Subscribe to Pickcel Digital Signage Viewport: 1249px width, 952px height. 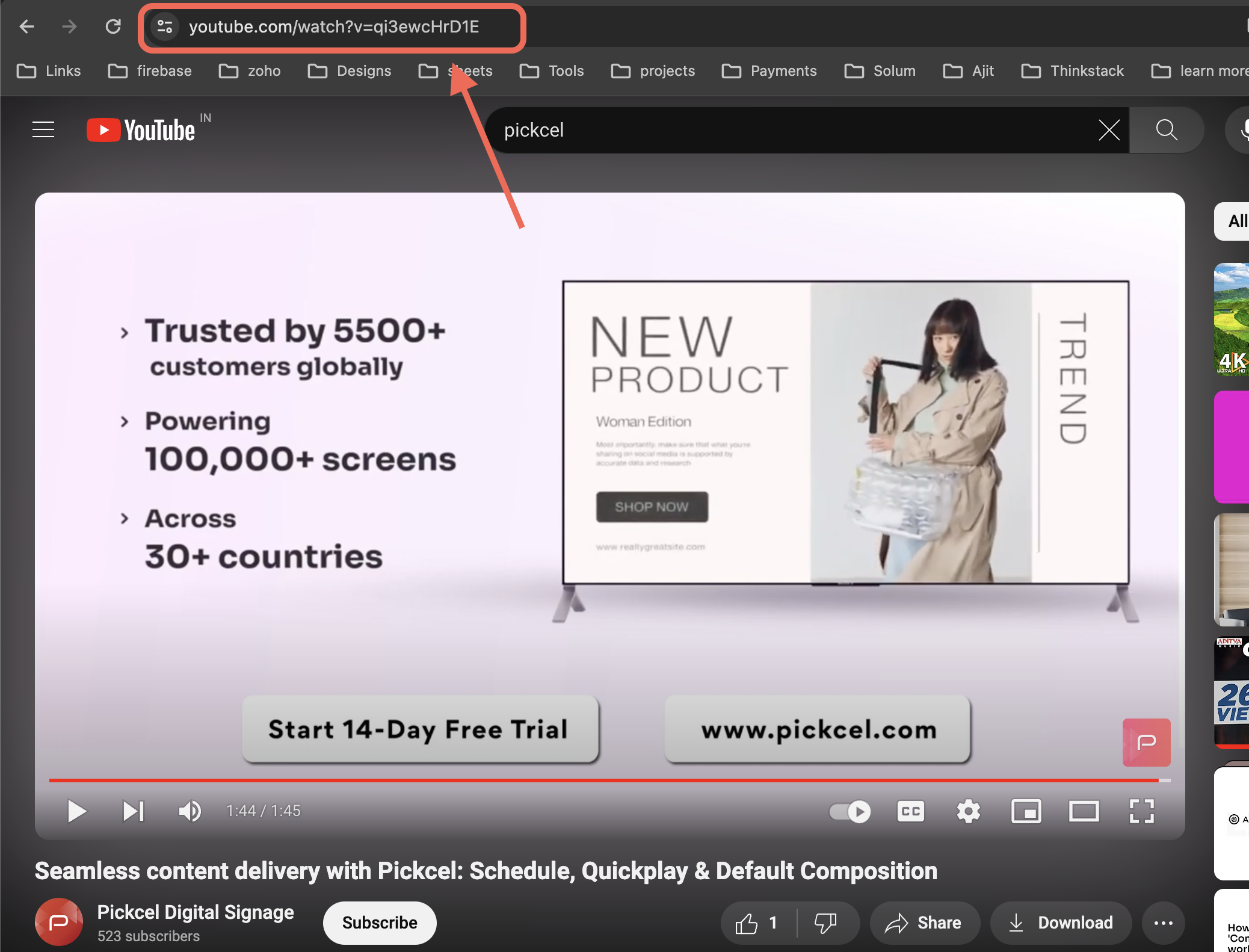[379, 923]
